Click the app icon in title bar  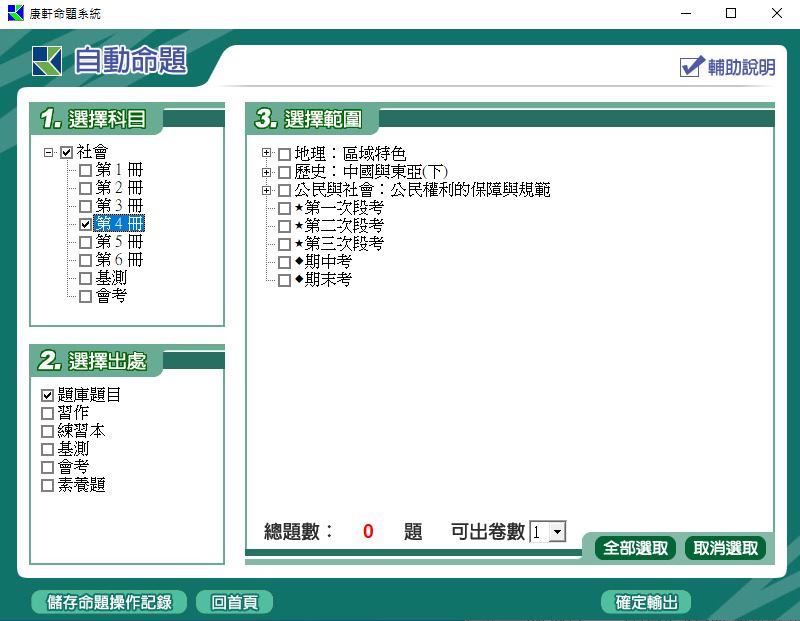15,13
